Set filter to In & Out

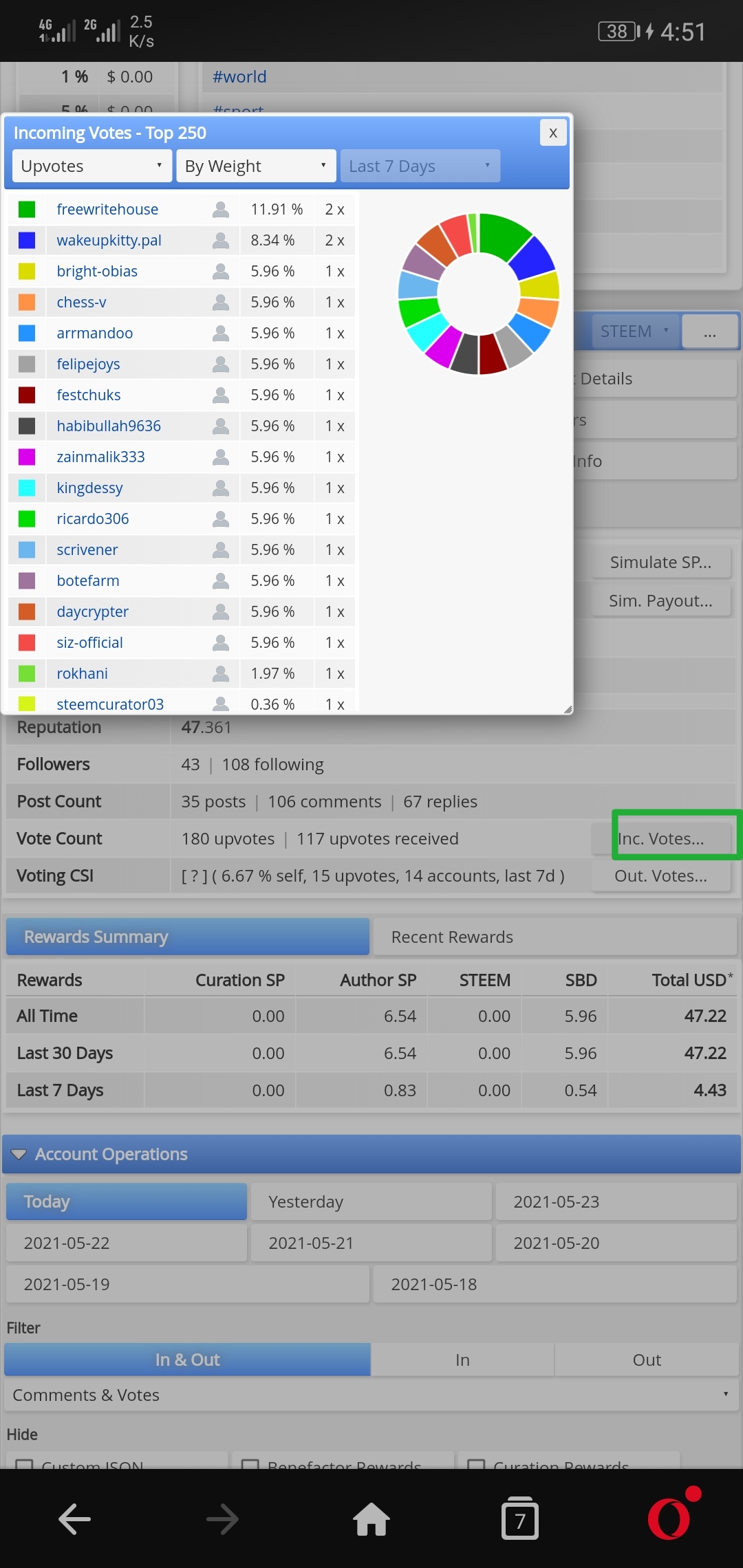[187, 1360]
